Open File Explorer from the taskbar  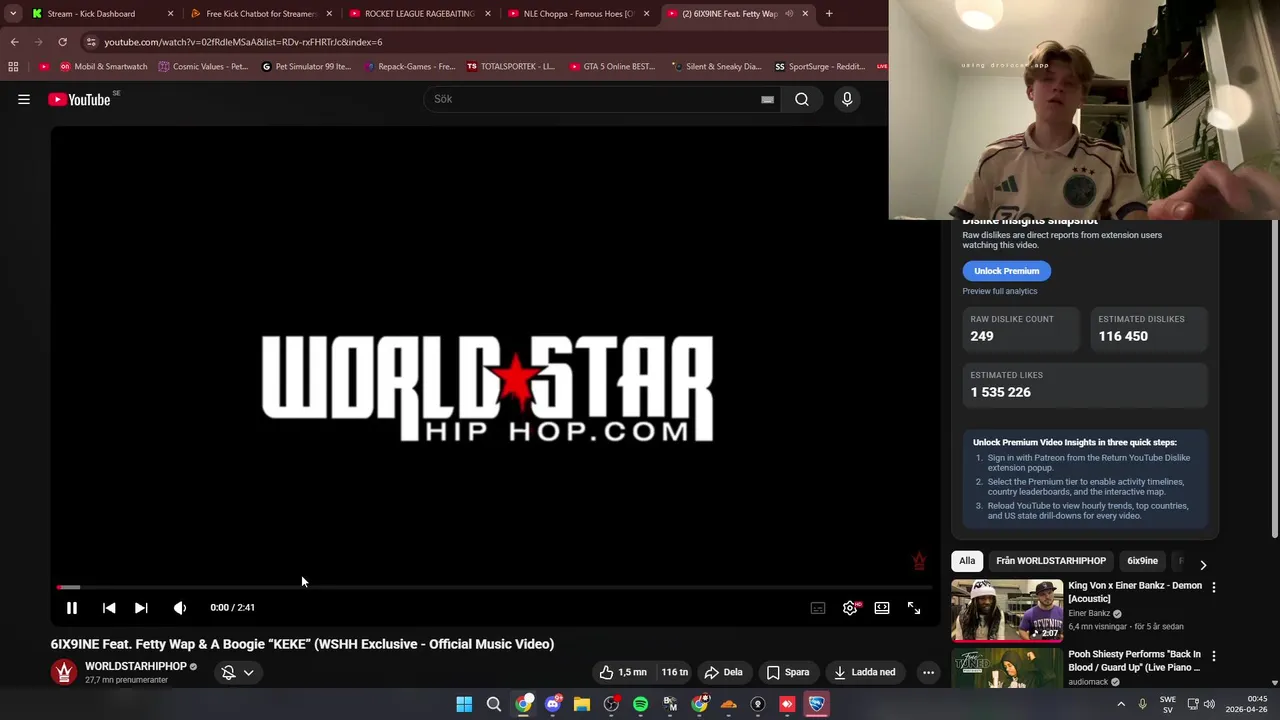click(x=581, y=704)
